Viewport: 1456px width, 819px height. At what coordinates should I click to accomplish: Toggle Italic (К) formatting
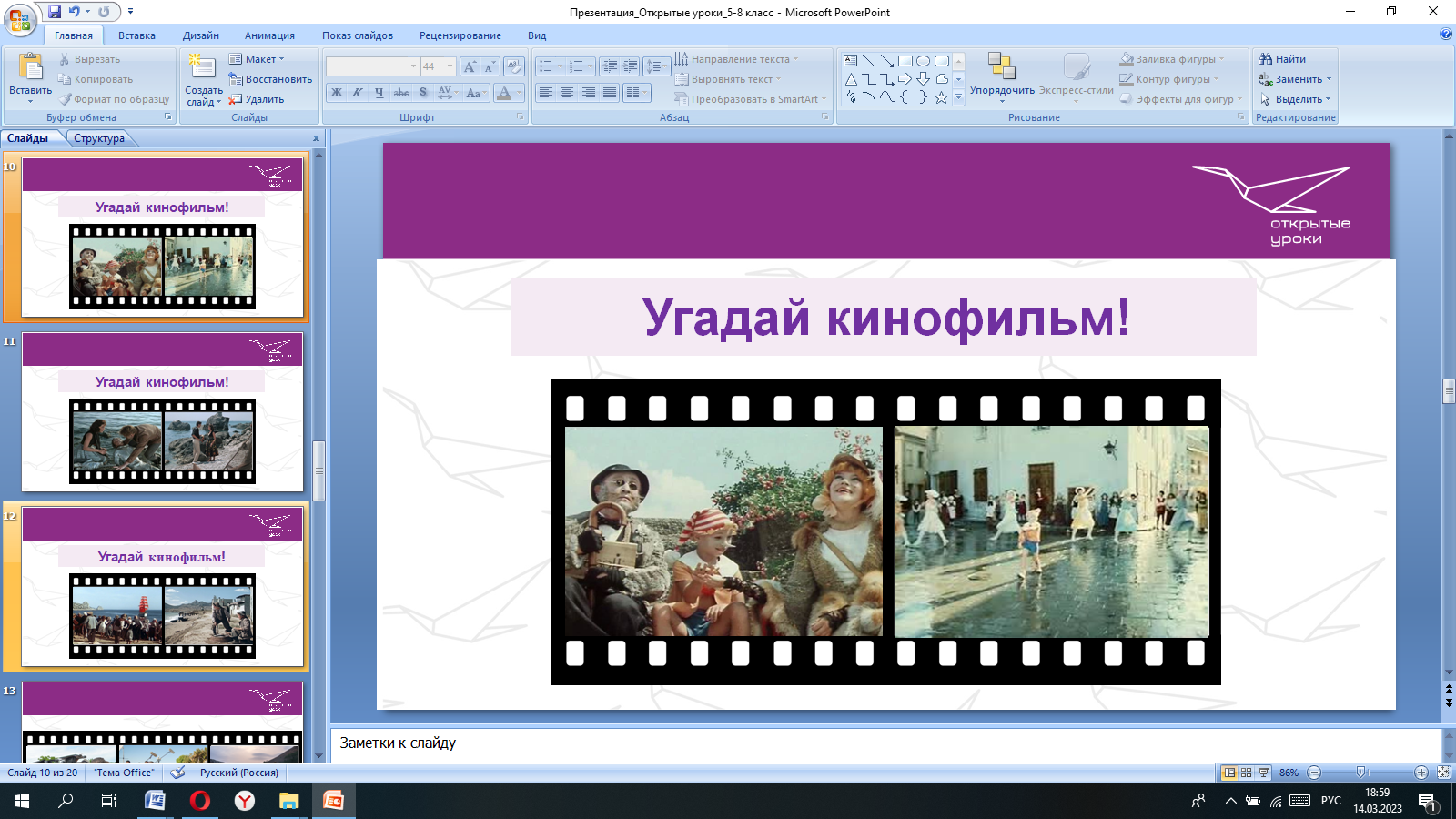[358, 92]
